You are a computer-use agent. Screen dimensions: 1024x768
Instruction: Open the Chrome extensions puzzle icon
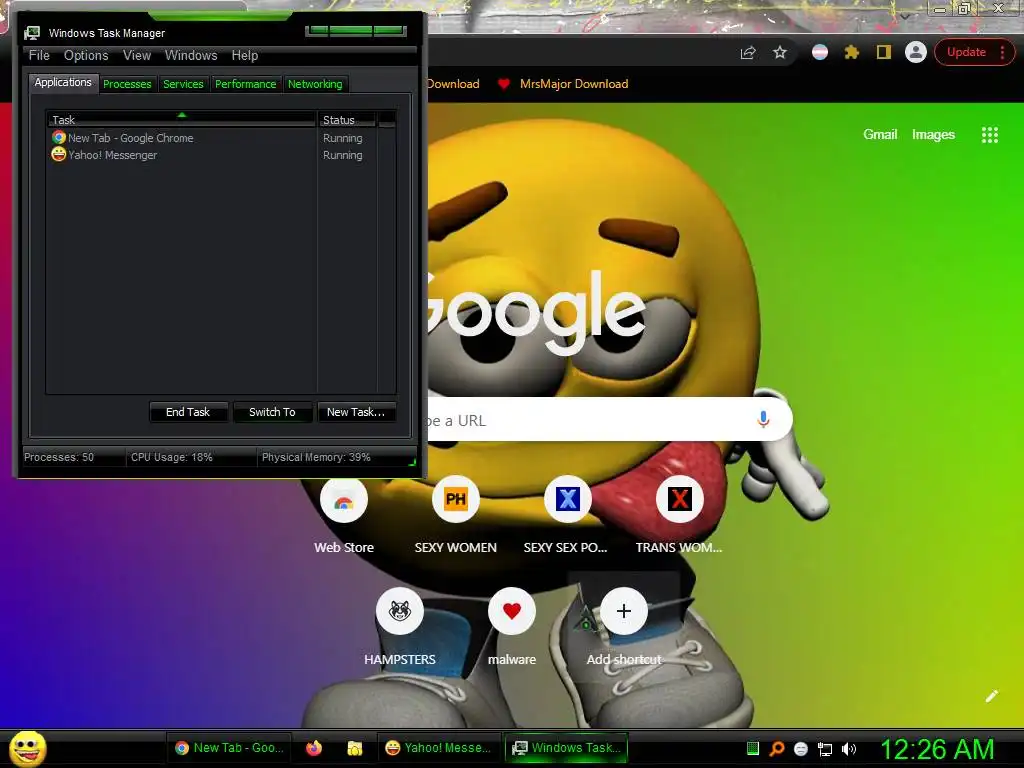coord(852,52)
